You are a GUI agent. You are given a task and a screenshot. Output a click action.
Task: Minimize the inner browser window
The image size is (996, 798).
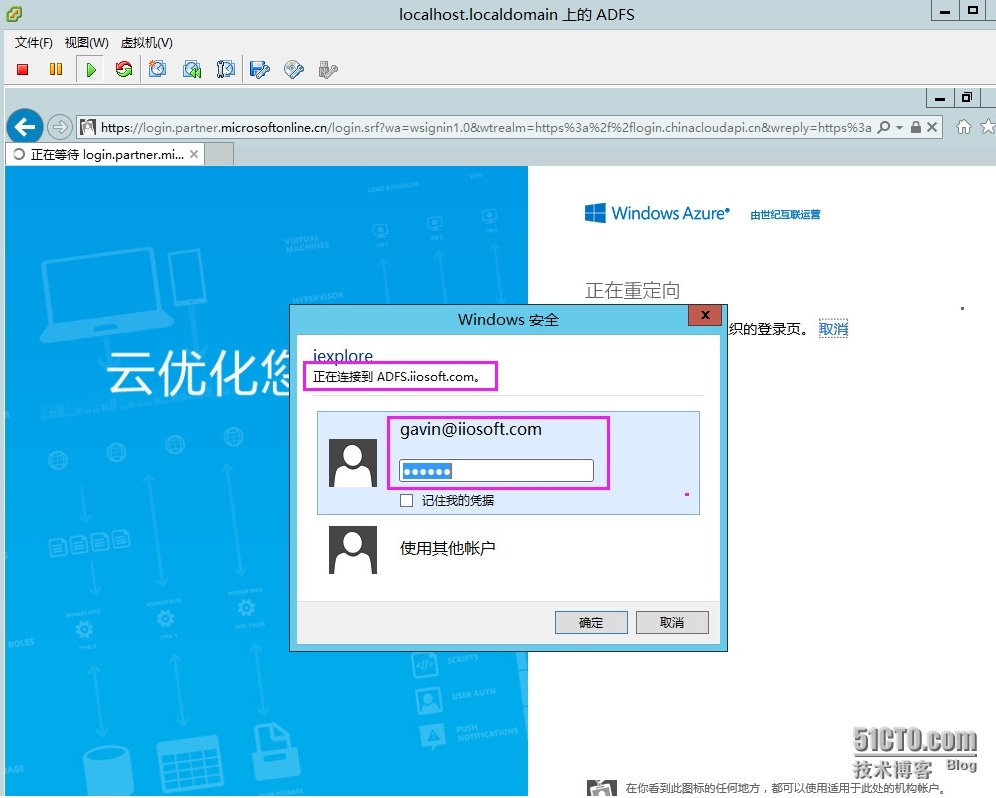coord(940,98)
